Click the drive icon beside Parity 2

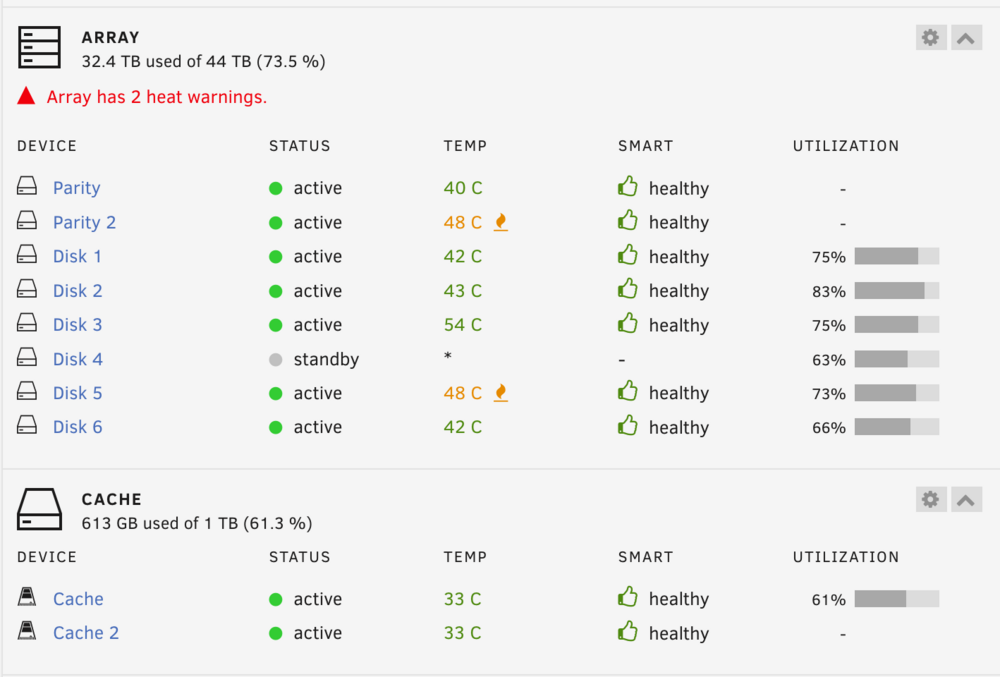(x=27, y=221)
